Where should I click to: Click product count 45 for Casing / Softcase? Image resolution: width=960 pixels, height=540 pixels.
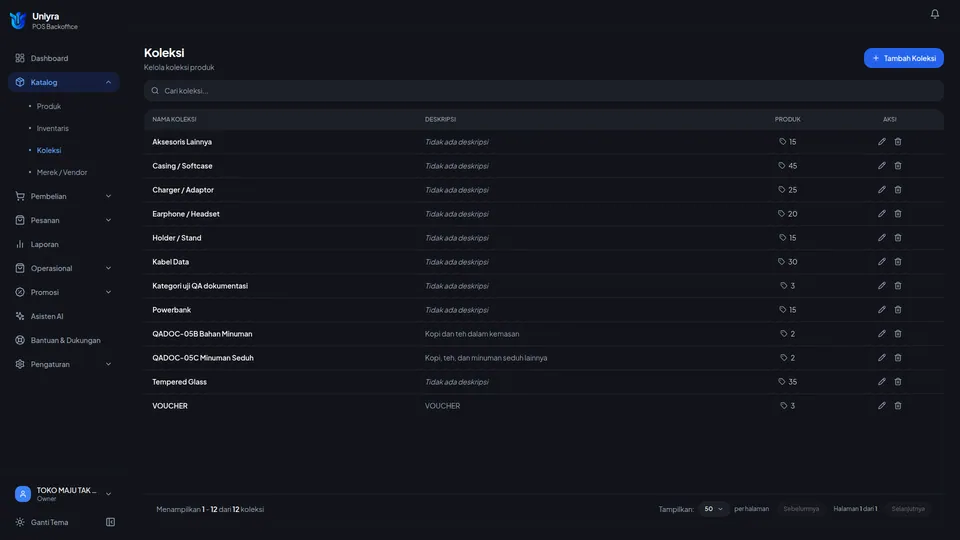pyautogui.click(x=787, y=165)
